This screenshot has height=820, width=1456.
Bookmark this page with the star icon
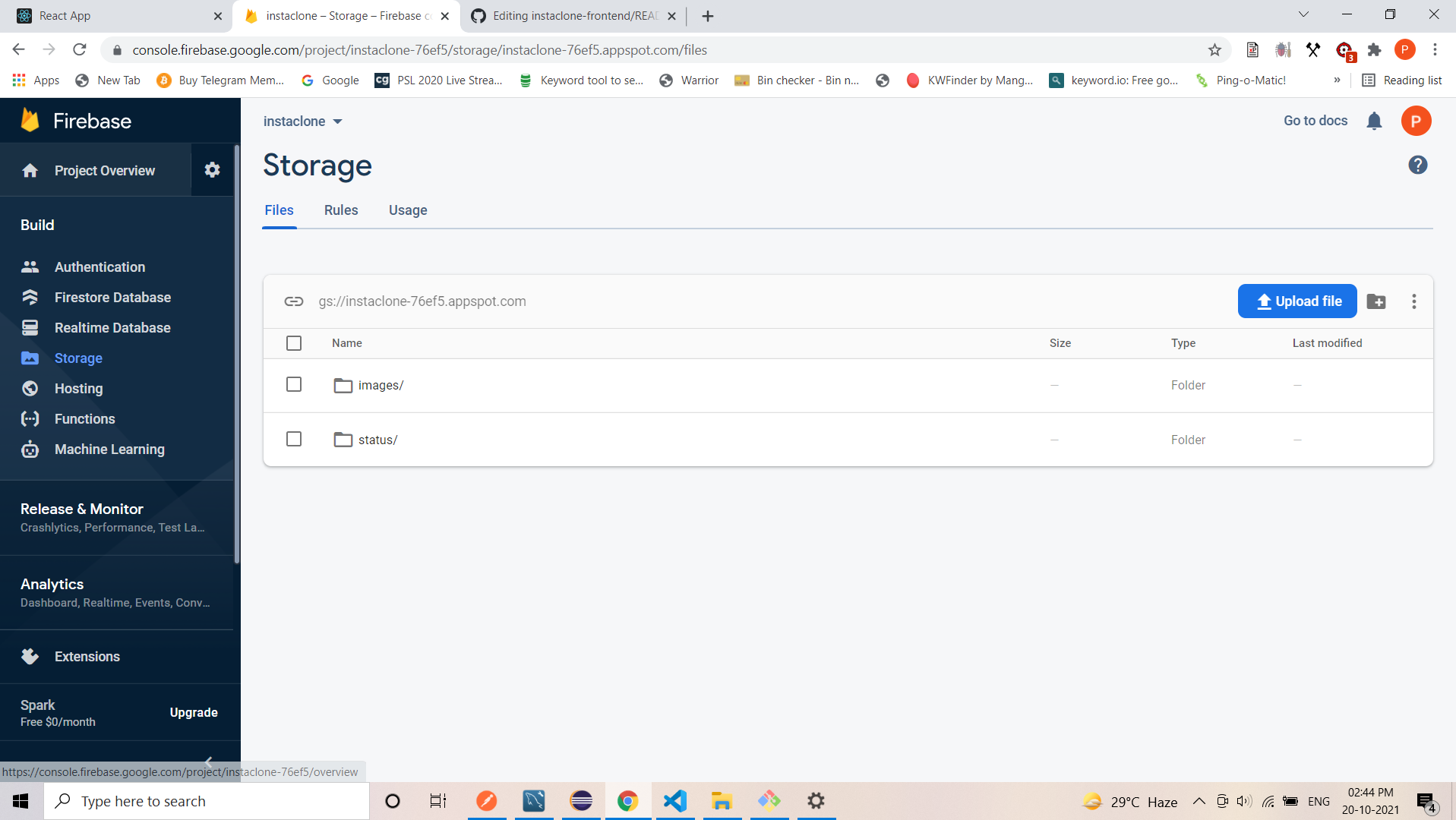coord(1214,50)
